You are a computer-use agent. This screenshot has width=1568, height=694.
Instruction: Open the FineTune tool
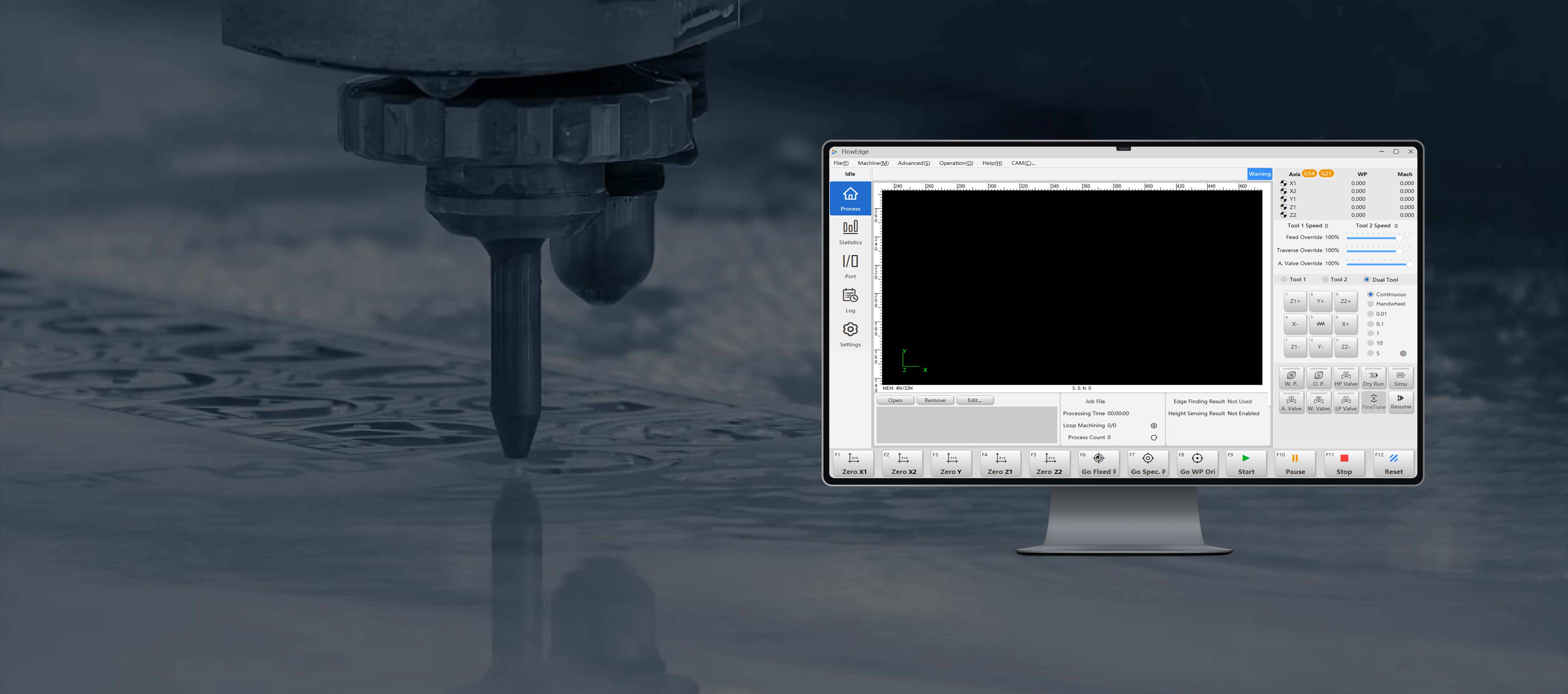1373,402
